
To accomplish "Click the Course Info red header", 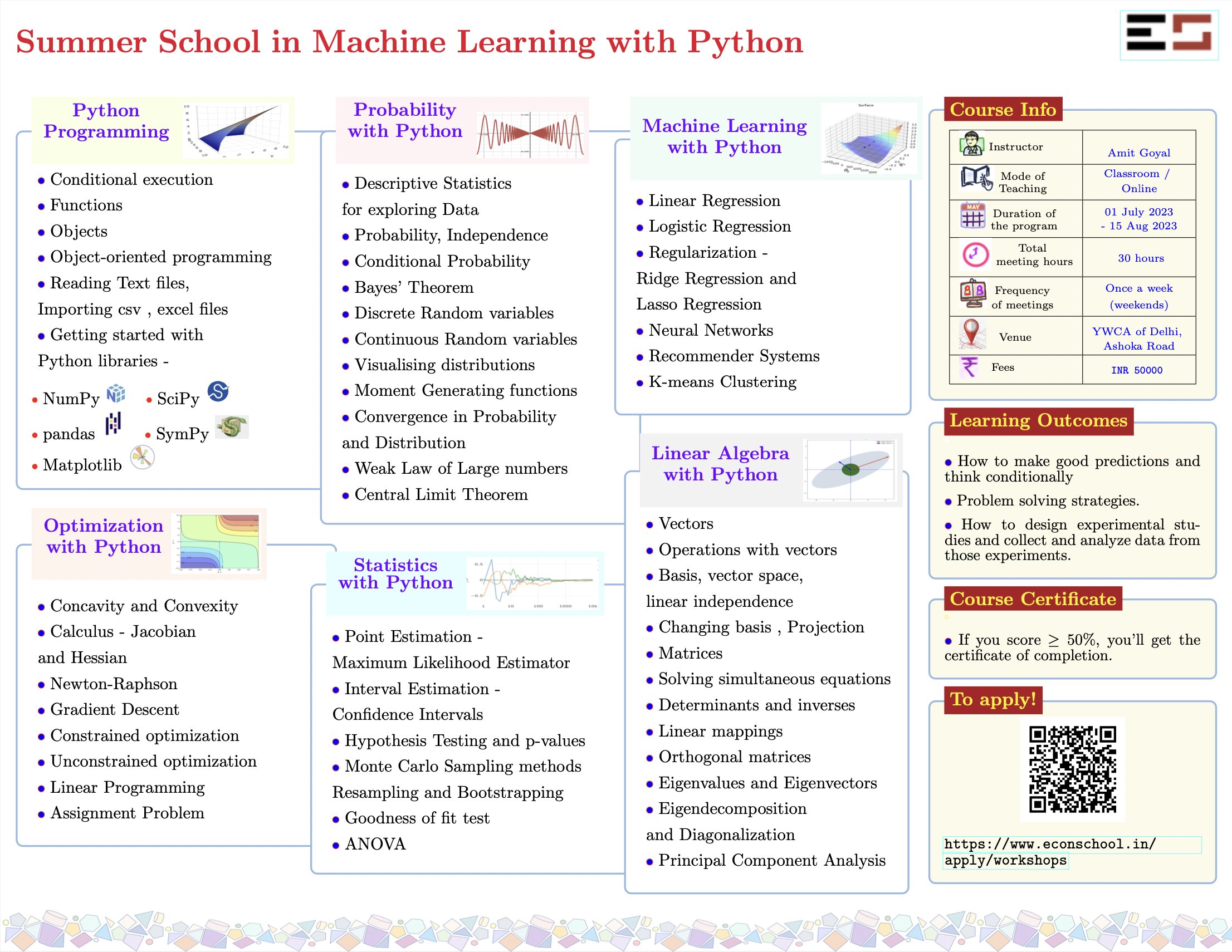I will tap(1003, 110).
